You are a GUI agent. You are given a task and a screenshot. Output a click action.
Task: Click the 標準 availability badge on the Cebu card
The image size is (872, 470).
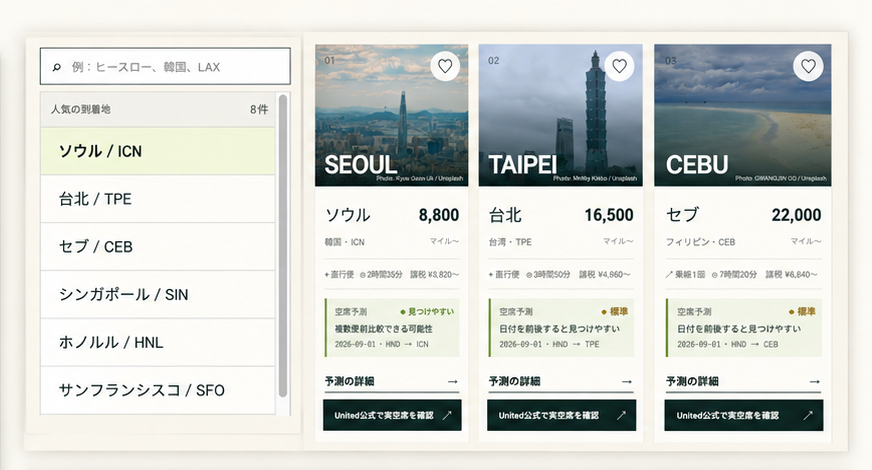[x=802, y=311]
